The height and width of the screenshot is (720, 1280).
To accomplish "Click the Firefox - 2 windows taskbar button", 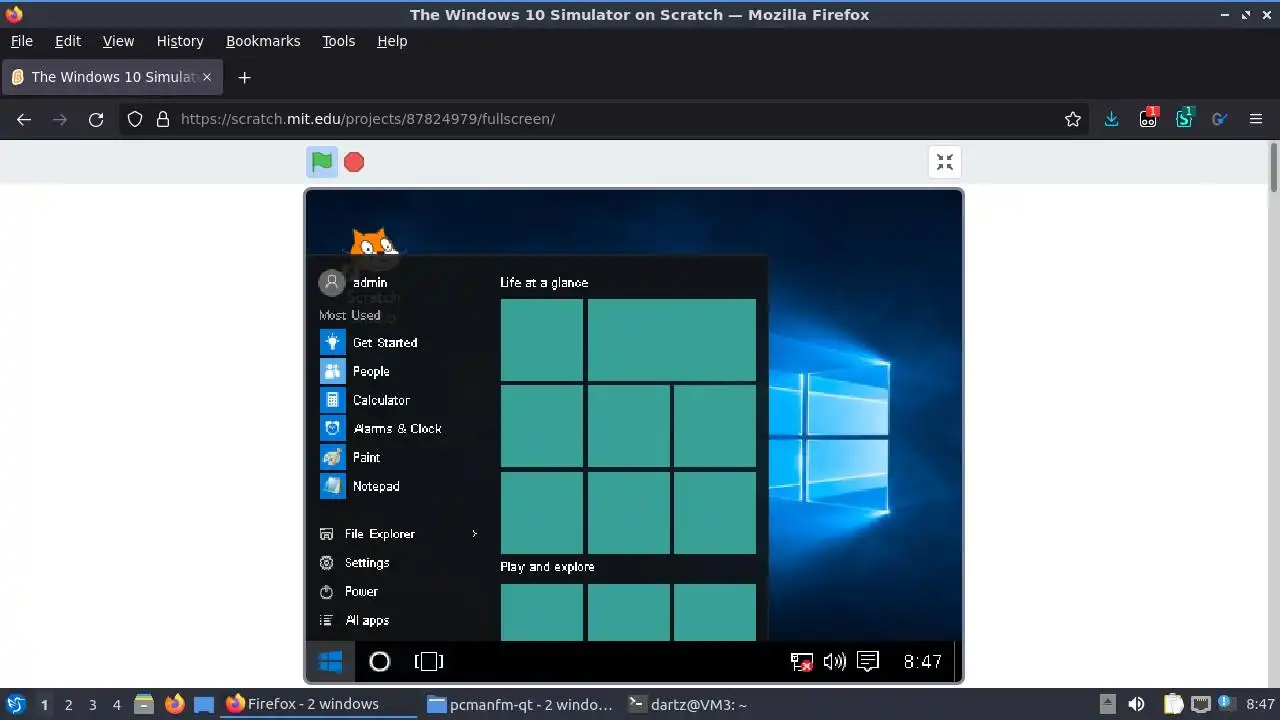I will pos(318,704).
